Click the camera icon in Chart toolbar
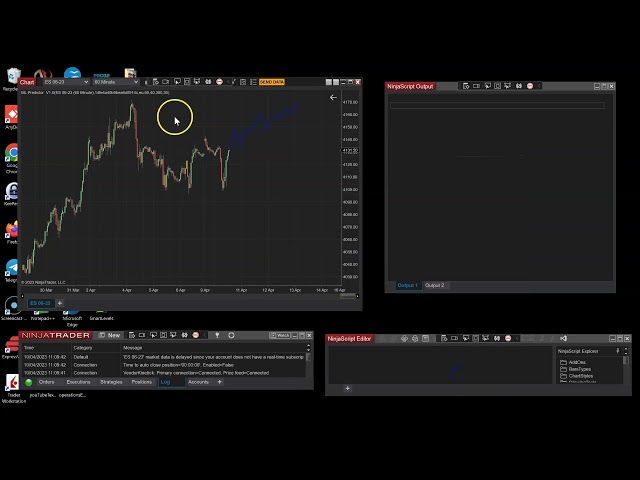Screen dimensions: 640x480 [165, 82]
